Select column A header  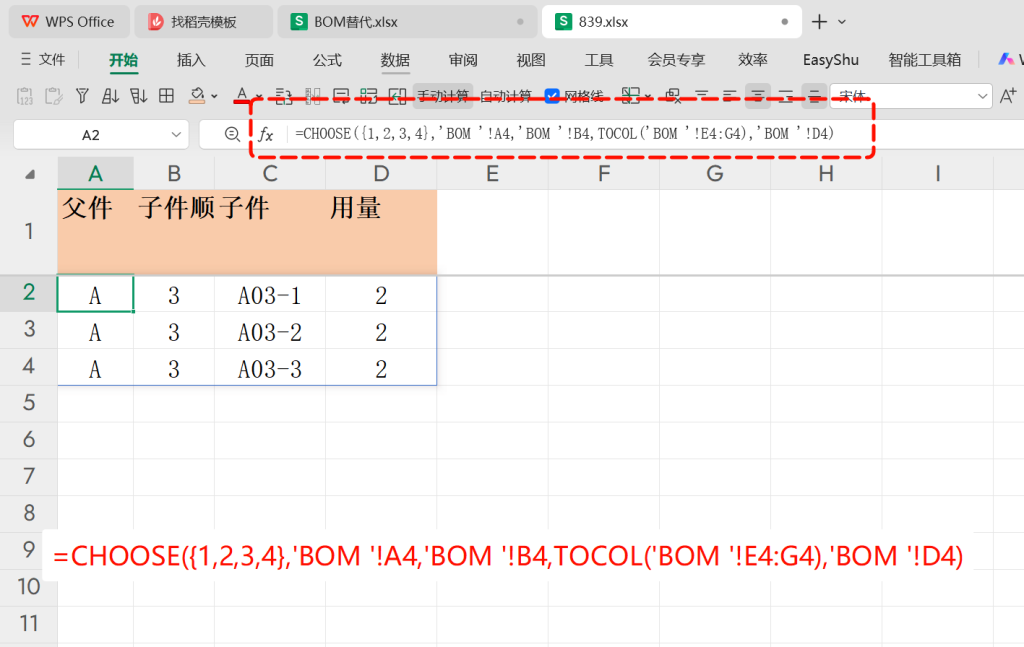pos(95,174)
